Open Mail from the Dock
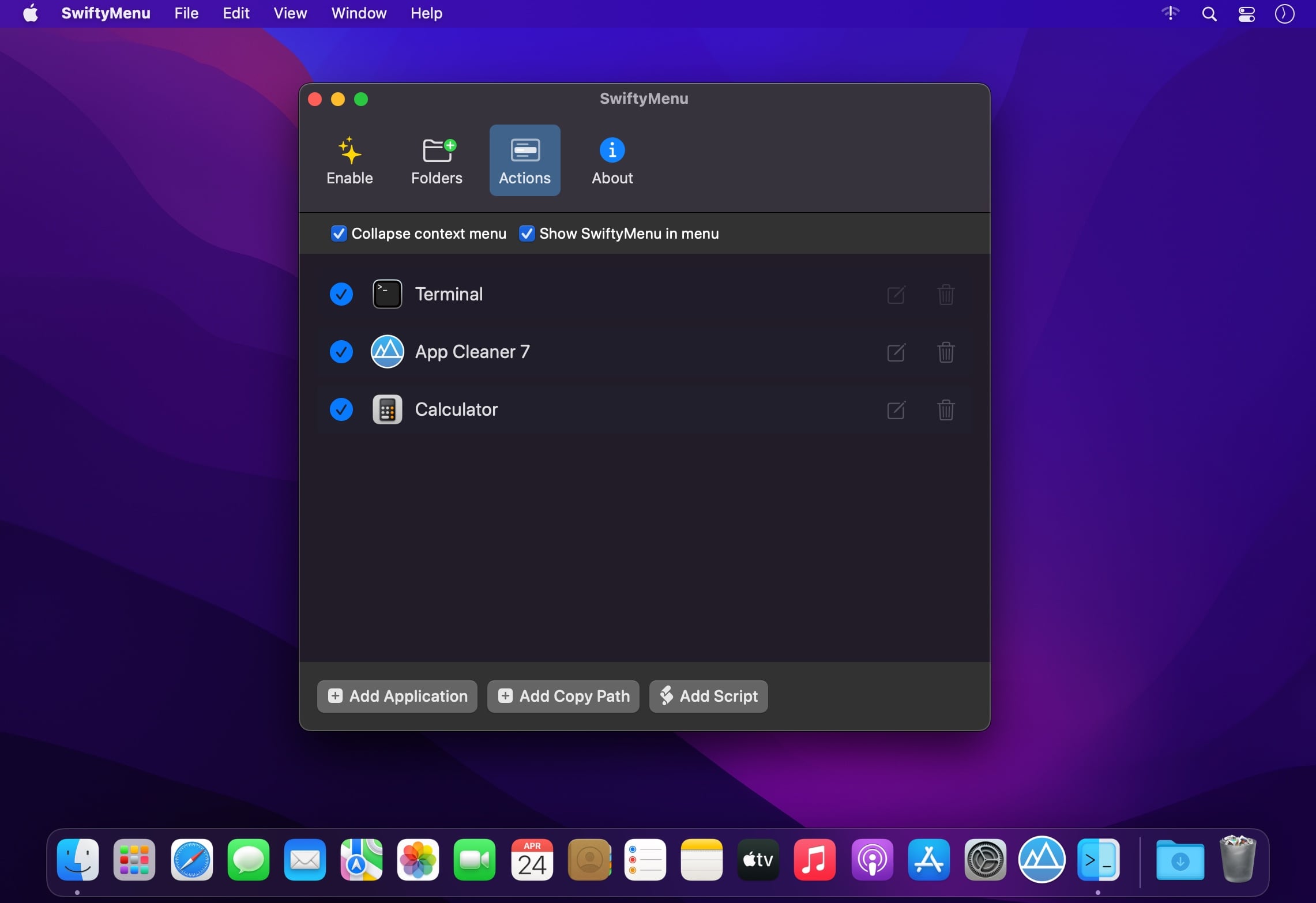This screenshot has height=903, width=1316. click(x=305, y=860)
